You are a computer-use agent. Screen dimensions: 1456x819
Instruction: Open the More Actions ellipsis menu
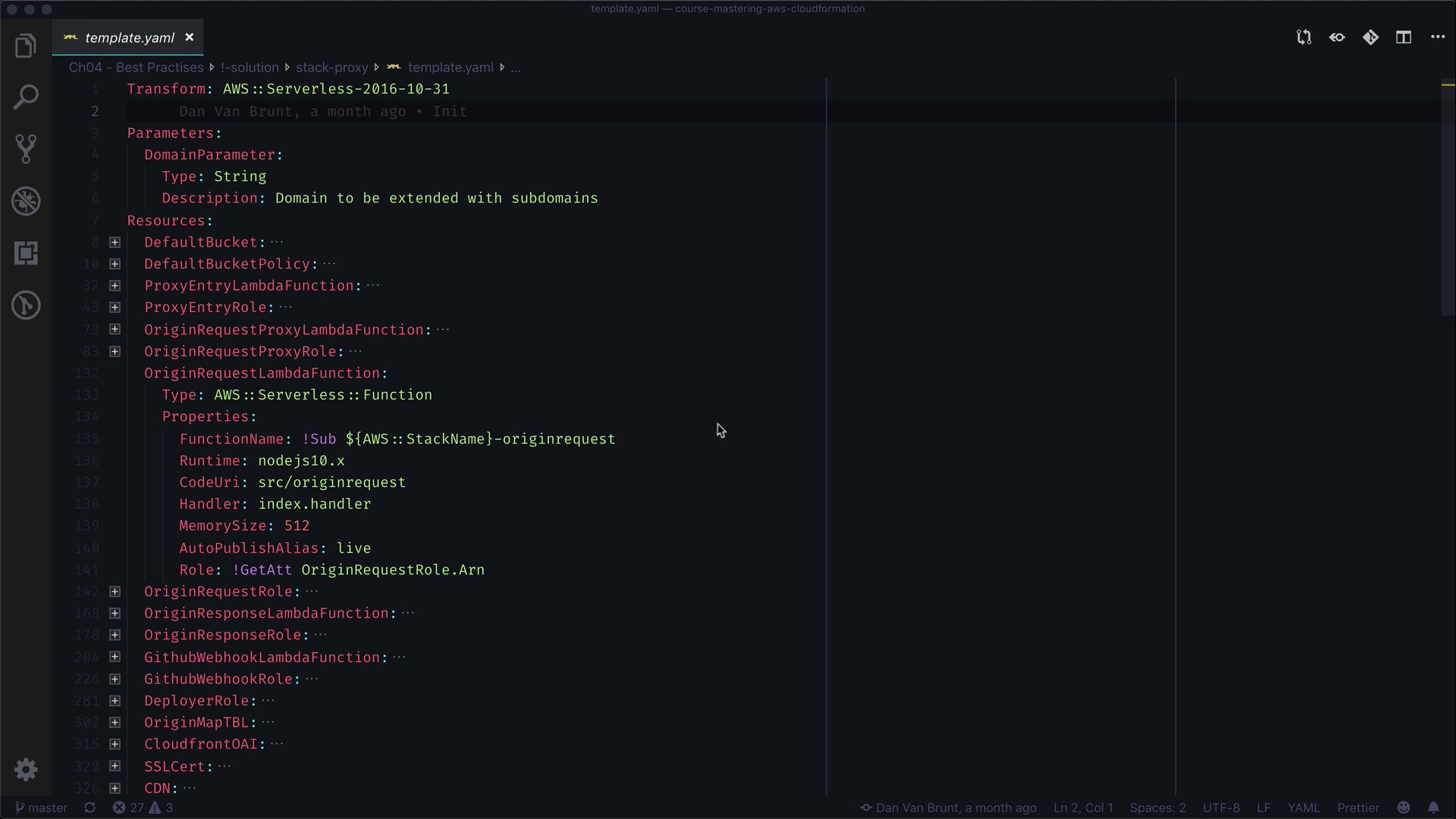(1438, 37)
